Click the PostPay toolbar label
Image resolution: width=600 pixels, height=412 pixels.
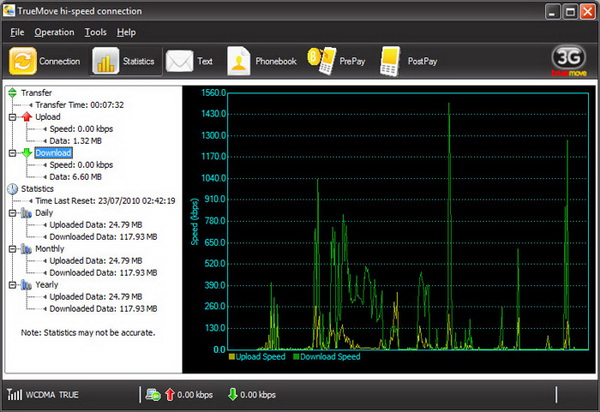coord(422,61)
